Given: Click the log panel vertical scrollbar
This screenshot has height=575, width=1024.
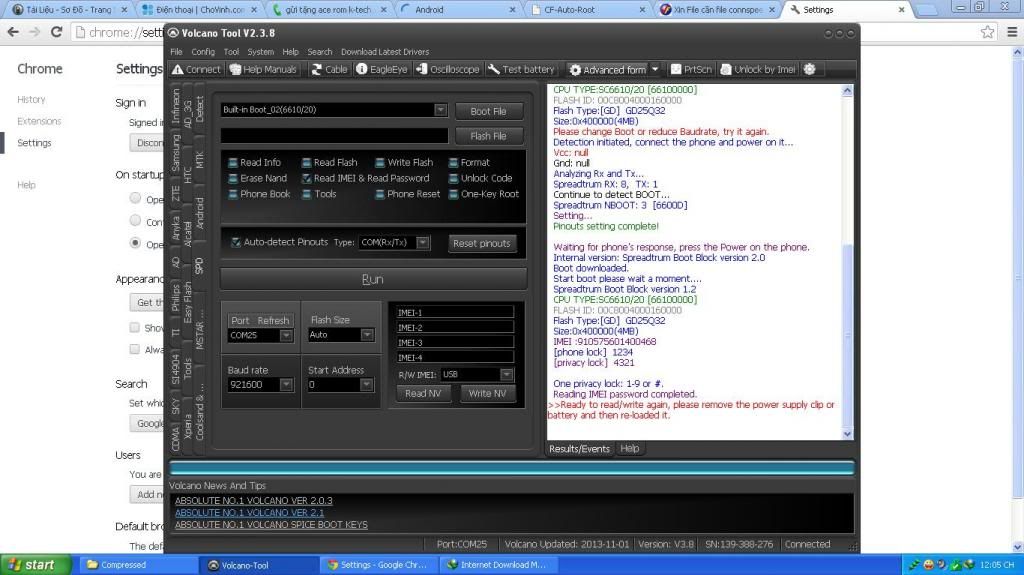Looking at the screenshot, I should coord(847,261).
